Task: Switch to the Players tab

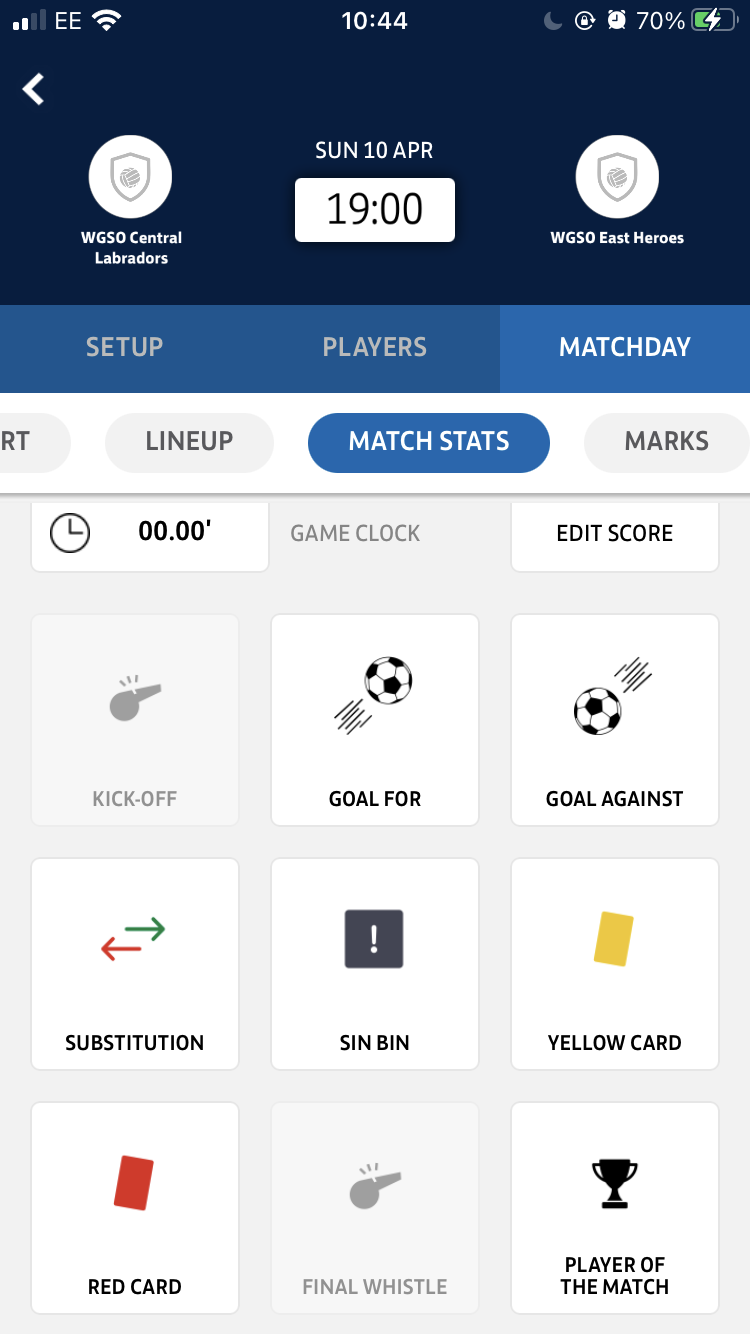Action: 374,348
